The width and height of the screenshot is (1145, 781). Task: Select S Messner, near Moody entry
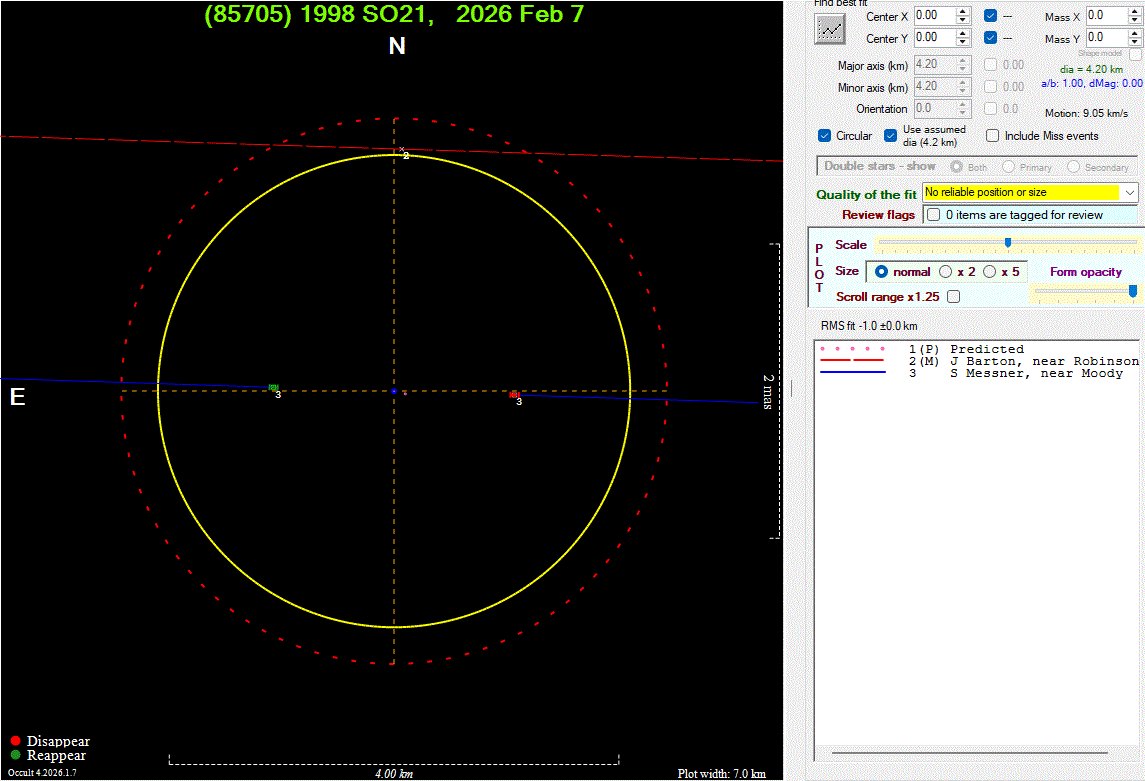(1036, 373)
